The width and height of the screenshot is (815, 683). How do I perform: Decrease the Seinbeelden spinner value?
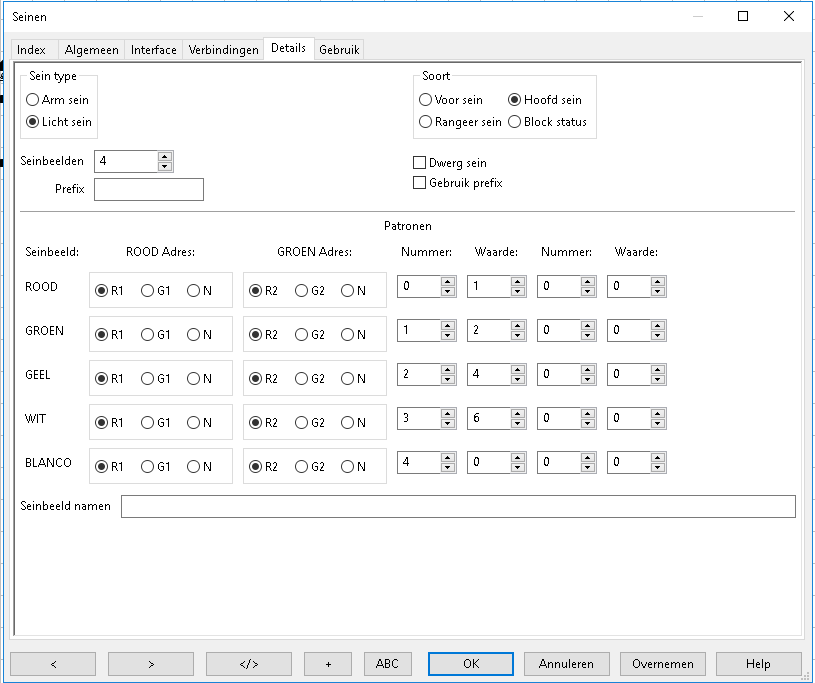coord(165,166)
